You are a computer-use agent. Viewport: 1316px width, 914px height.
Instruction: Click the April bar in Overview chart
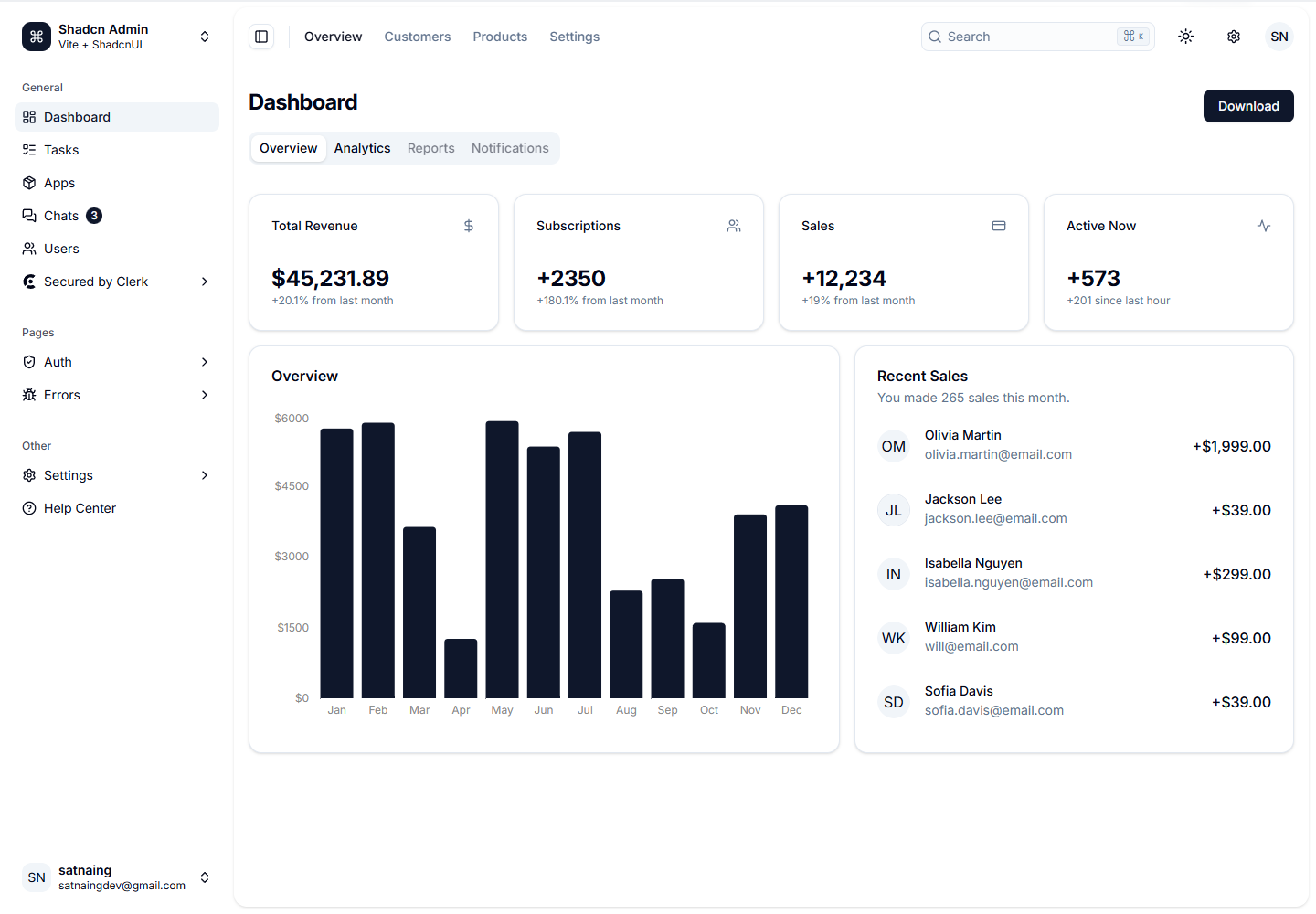click(461, 668)
